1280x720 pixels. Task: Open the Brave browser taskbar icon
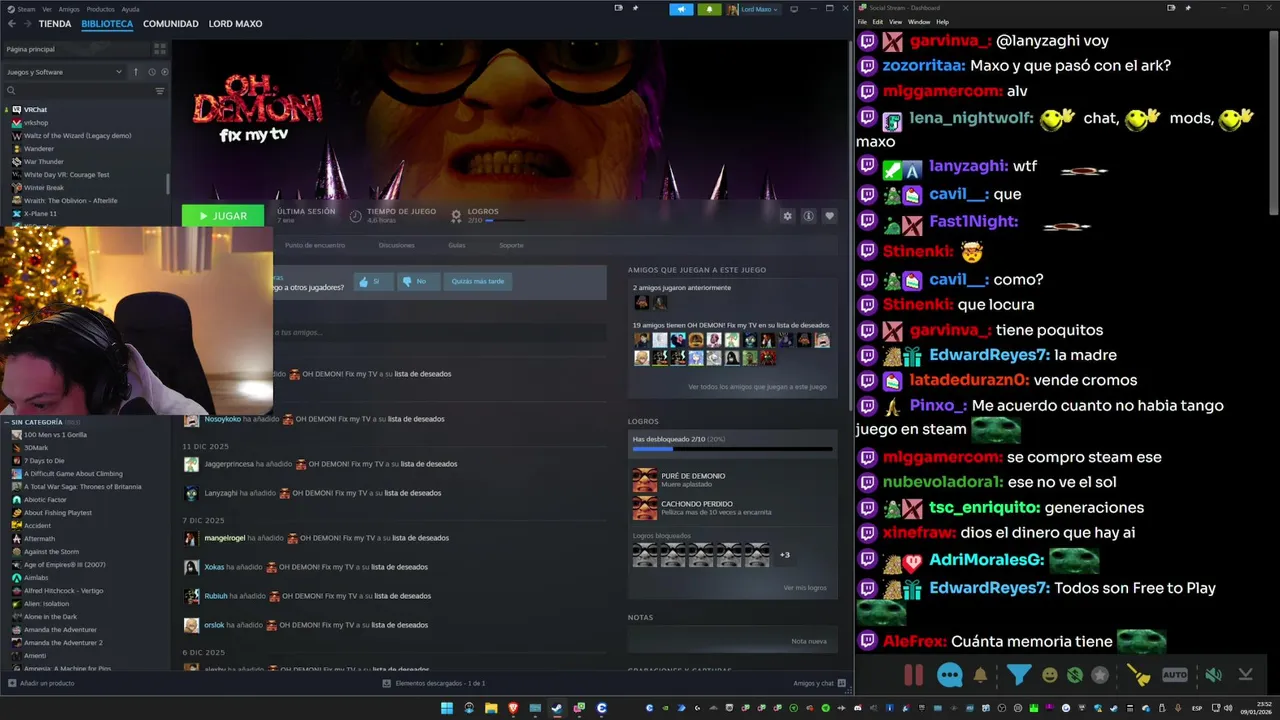(x=513, y=708)
